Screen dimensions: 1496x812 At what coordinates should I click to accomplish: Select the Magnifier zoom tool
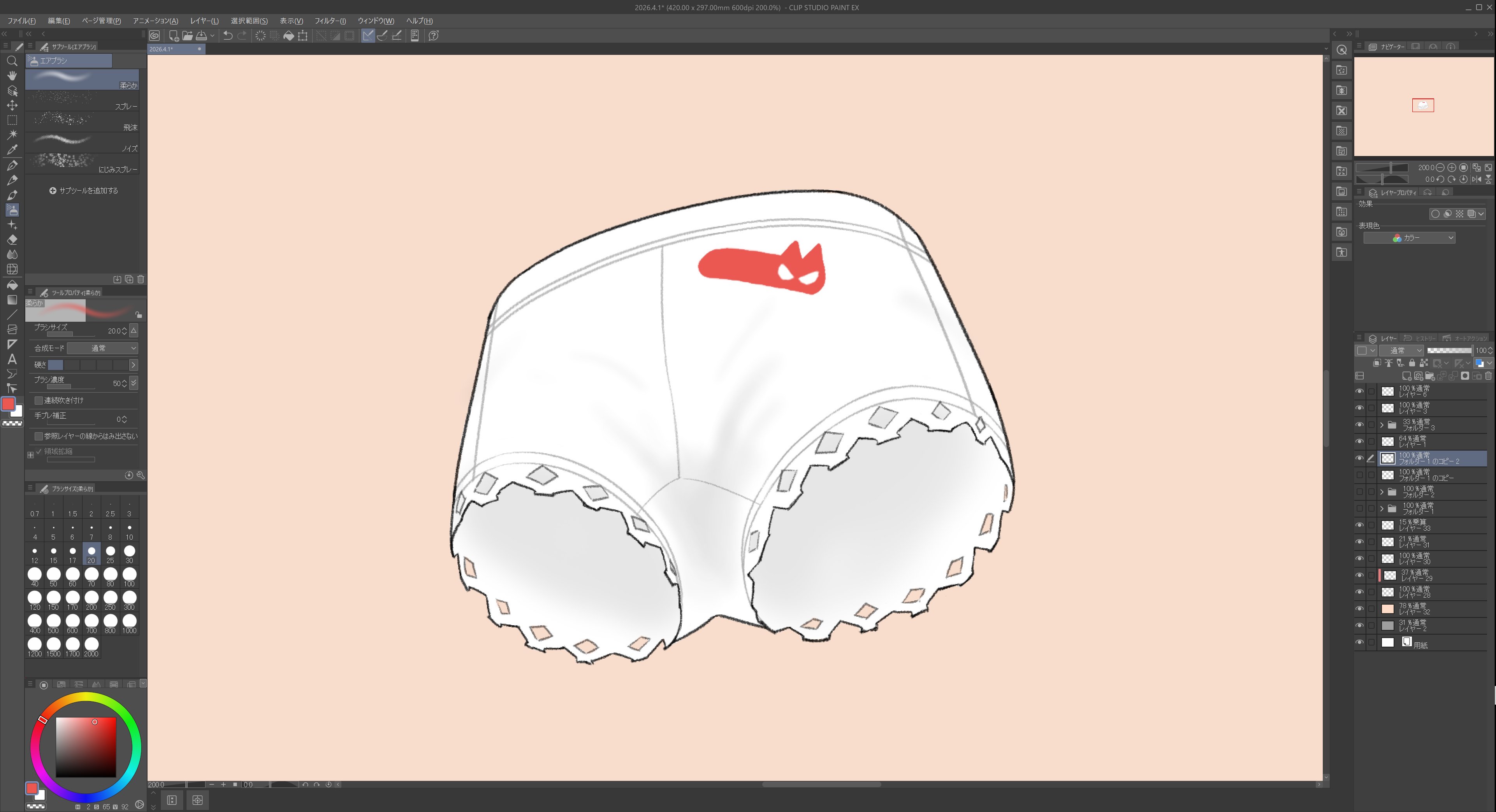[12, 61]
